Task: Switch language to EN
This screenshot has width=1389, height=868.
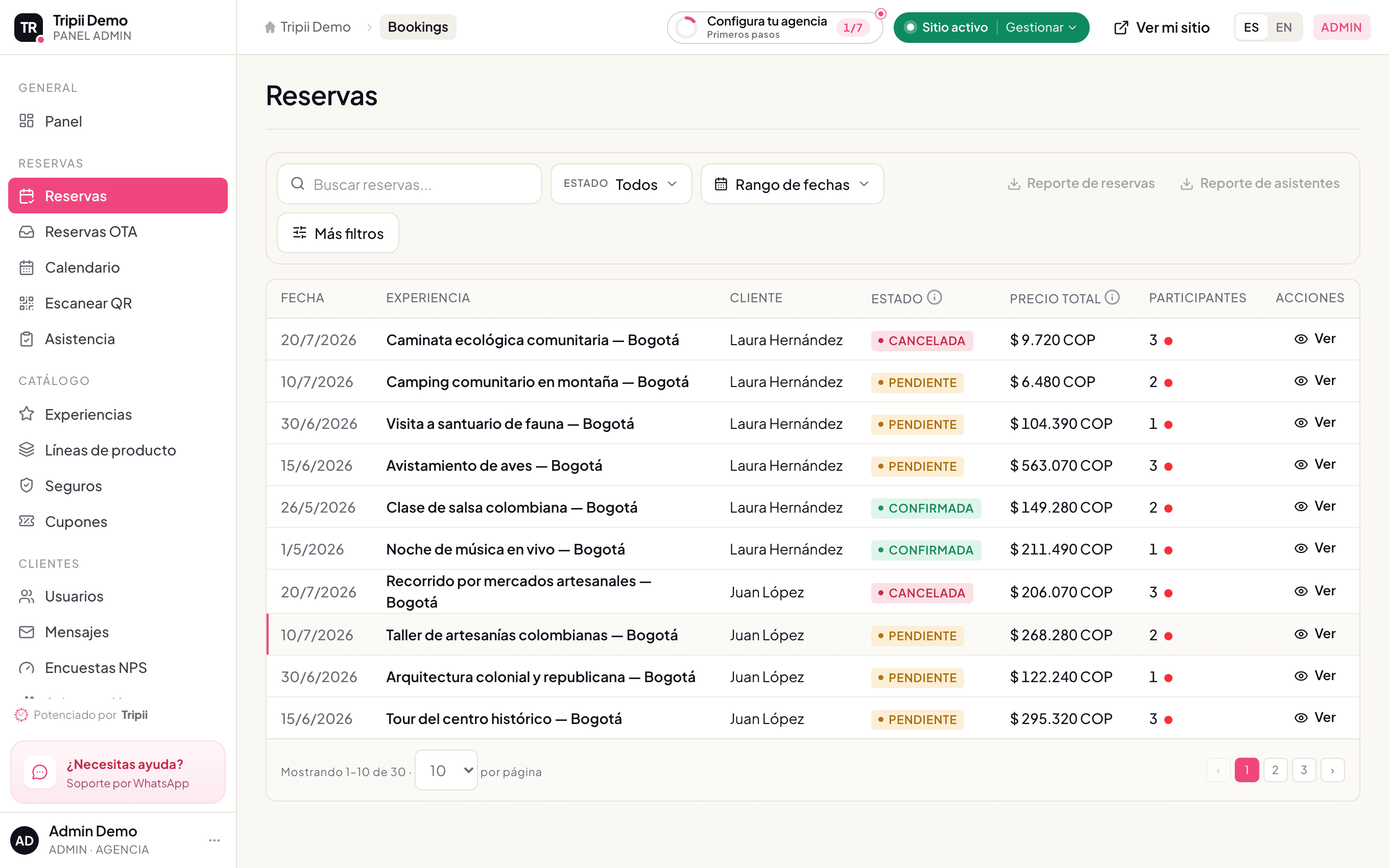Action: pyautogui.click(x=1283, y=27)
